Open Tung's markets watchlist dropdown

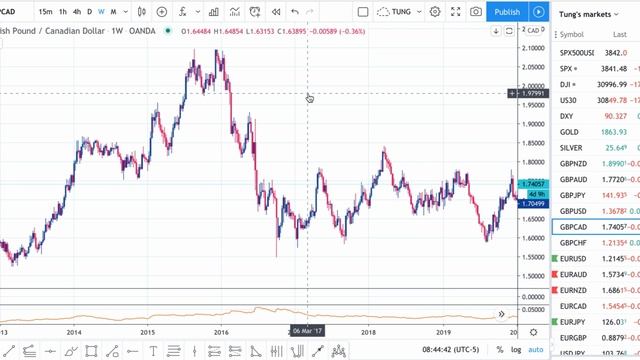point(589,14)
